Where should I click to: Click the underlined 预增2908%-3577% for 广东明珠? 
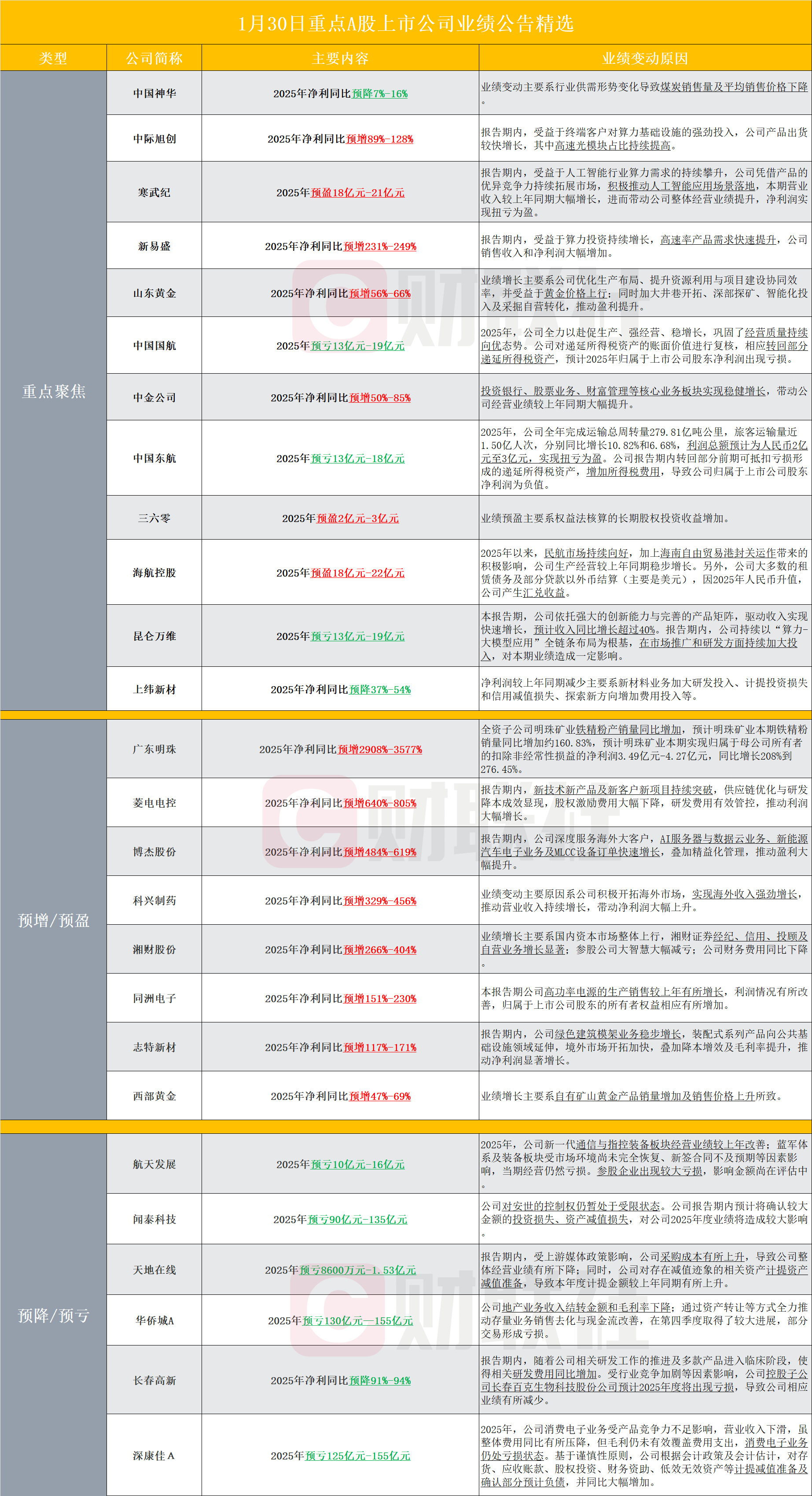point(379,750)
